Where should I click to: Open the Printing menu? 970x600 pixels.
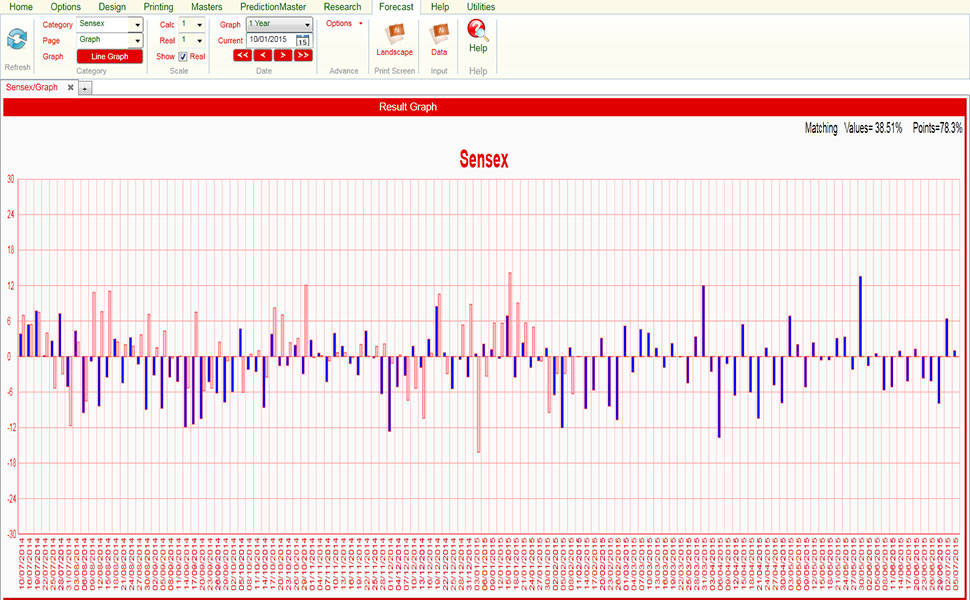[x=158, y=7]
